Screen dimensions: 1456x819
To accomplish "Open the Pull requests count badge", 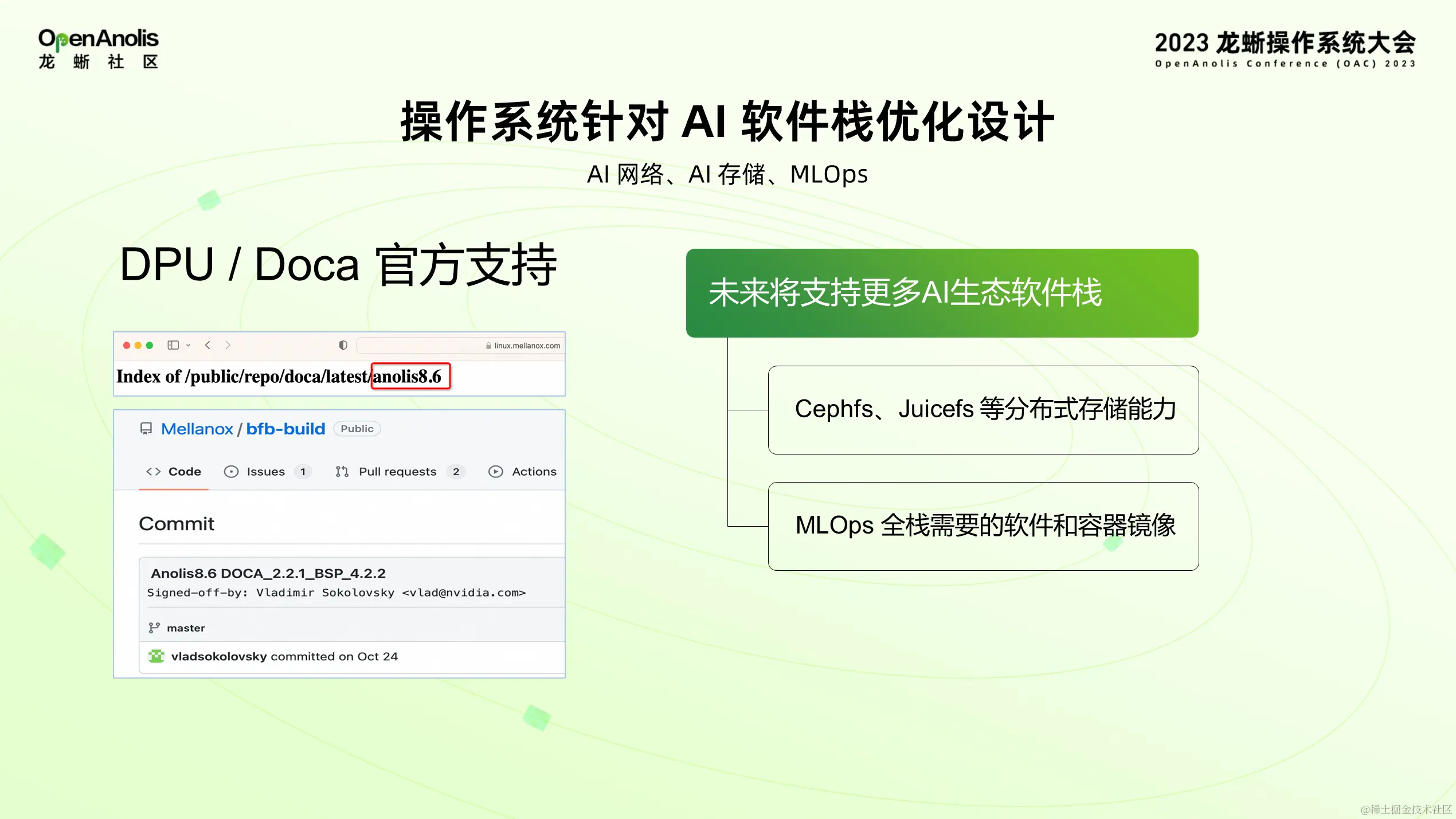I will tap(456, 471).
